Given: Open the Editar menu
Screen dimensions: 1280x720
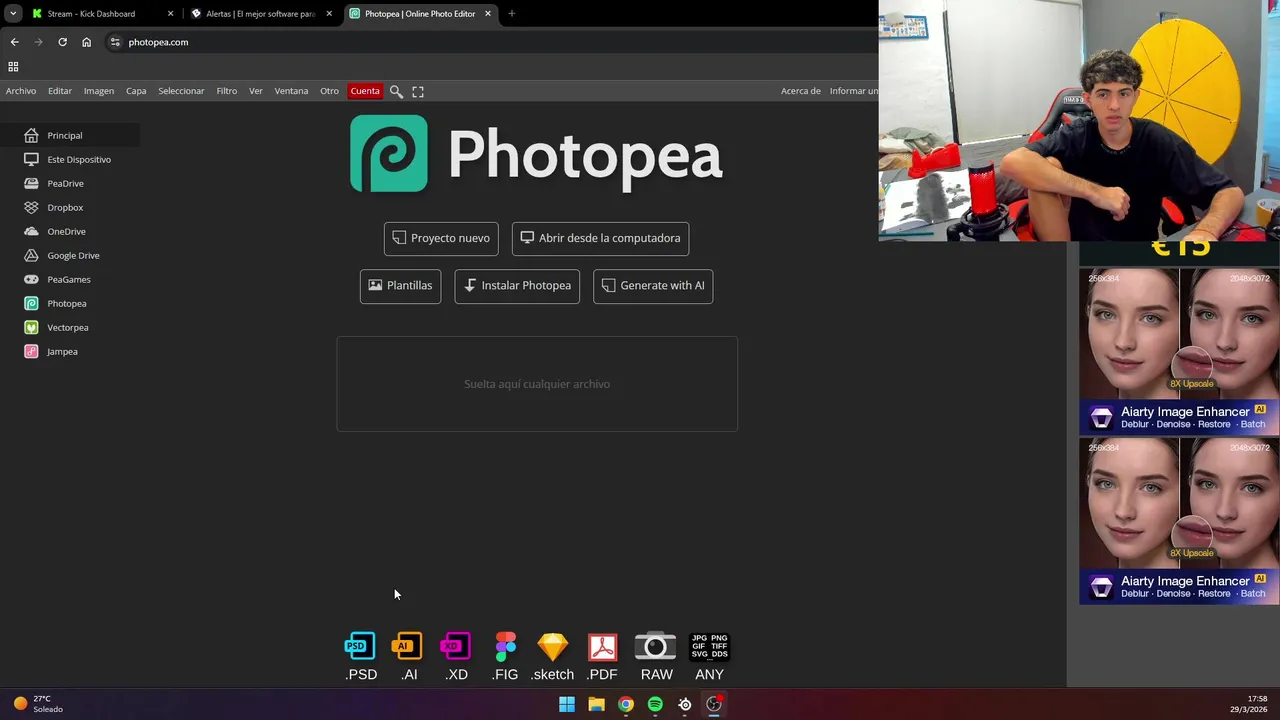Looking at the screenshot, I should (60, 91).
